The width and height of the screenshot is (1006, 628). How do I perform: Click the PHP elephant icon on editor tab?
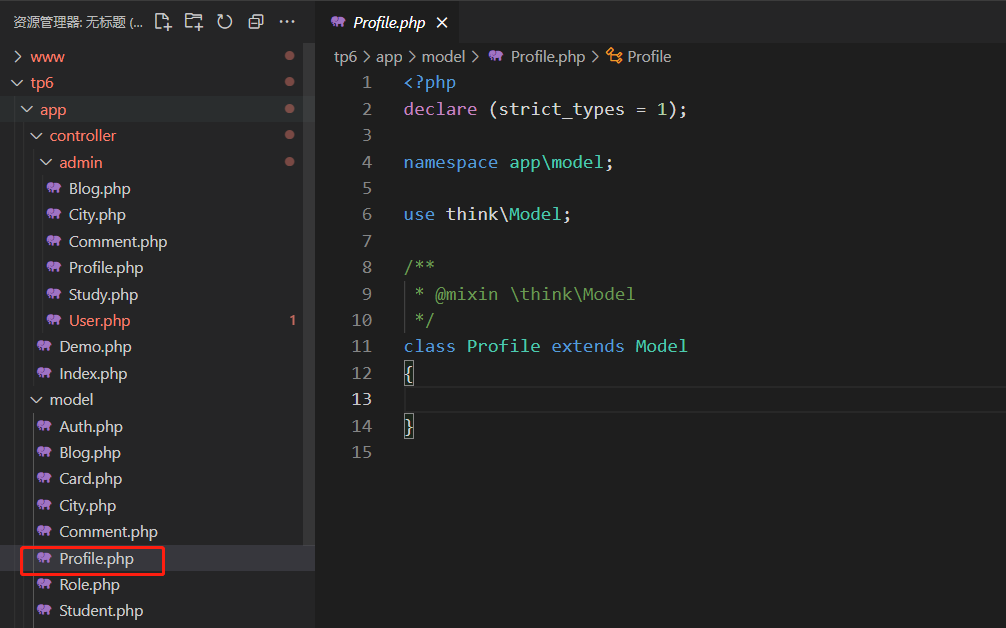338,22
